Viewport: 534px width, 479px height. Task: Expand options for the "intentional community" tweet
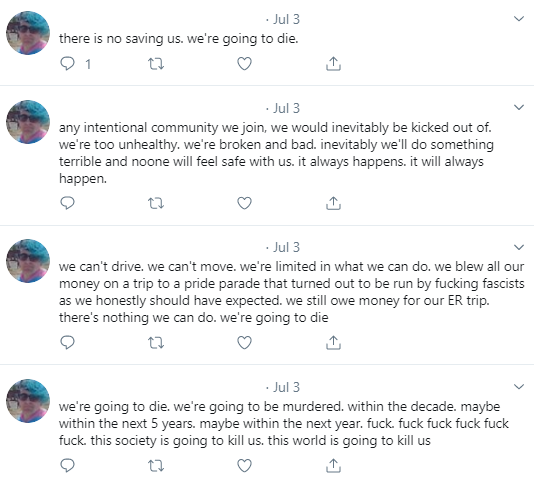pyautogui.click(x=519, y=107)
